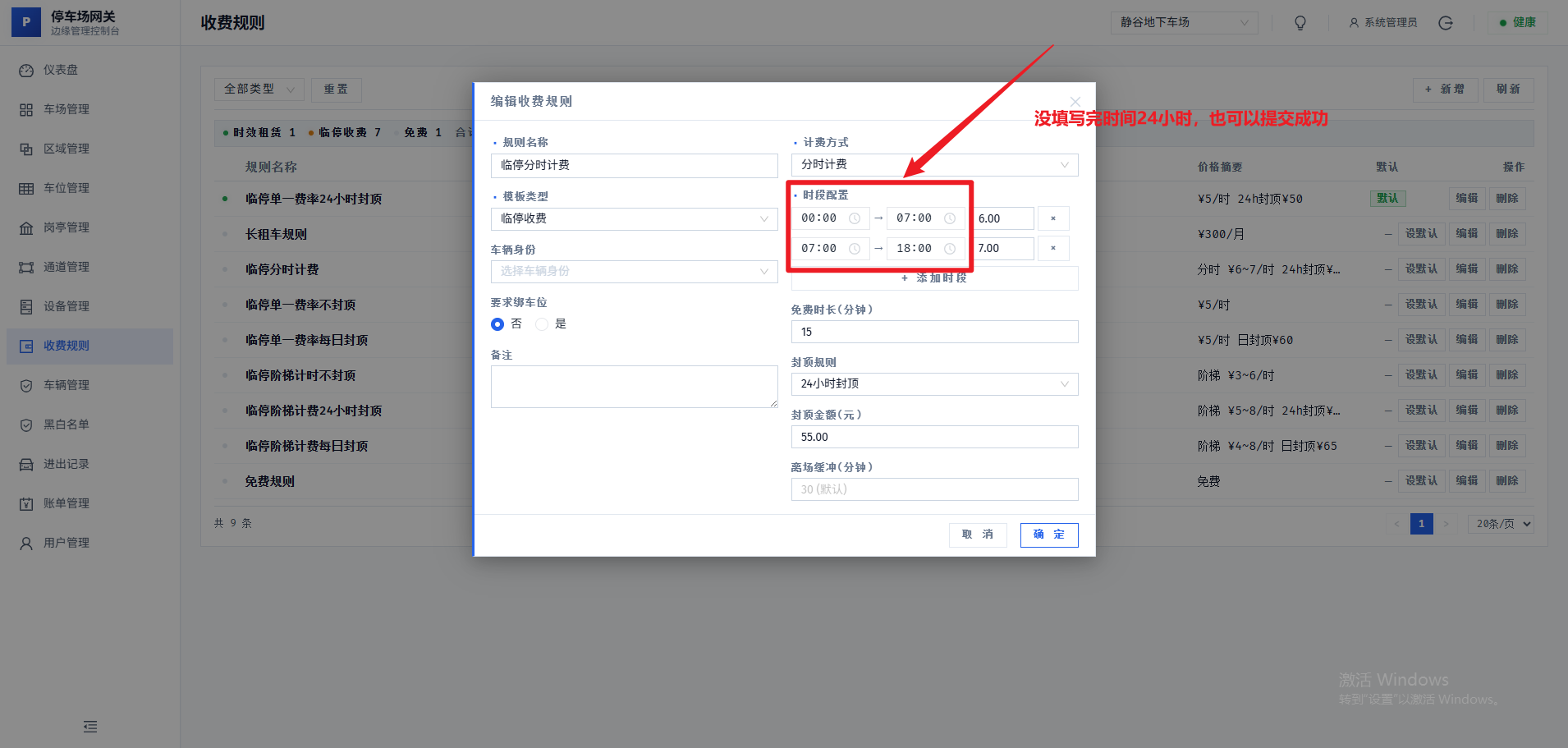Select 是 for 要求绑车位
Screen dimensions: 1568x748
[x=541, y=324]
